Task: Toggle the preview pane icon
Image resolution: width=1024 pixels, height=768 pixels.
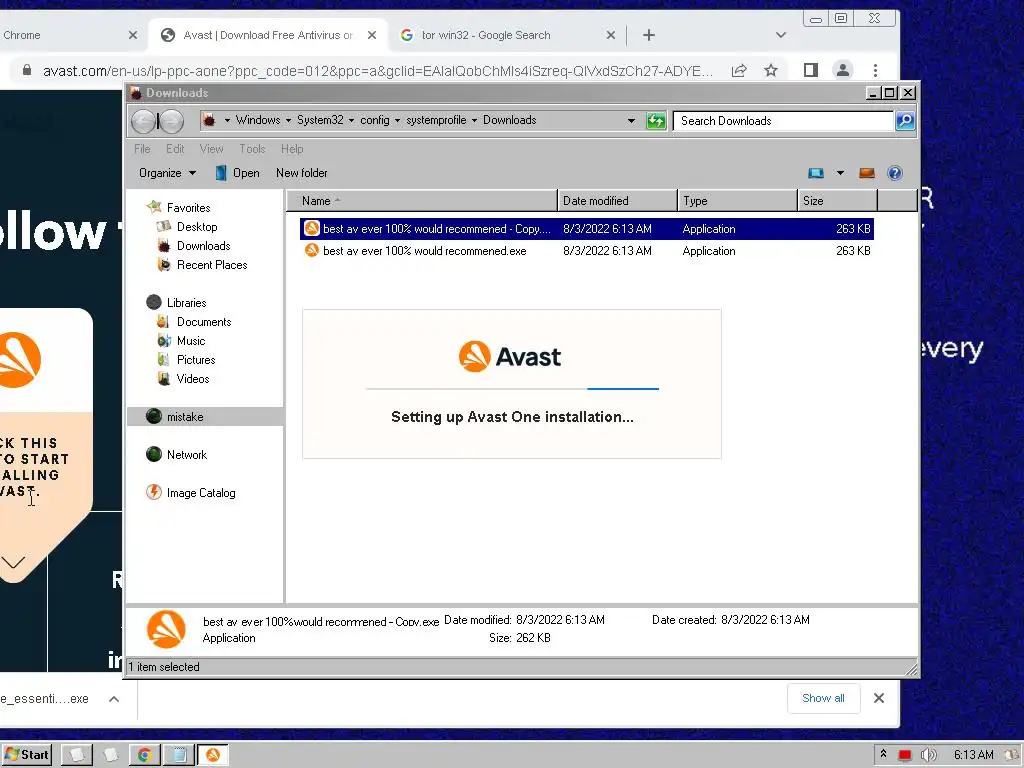Action: pos(867,173)
